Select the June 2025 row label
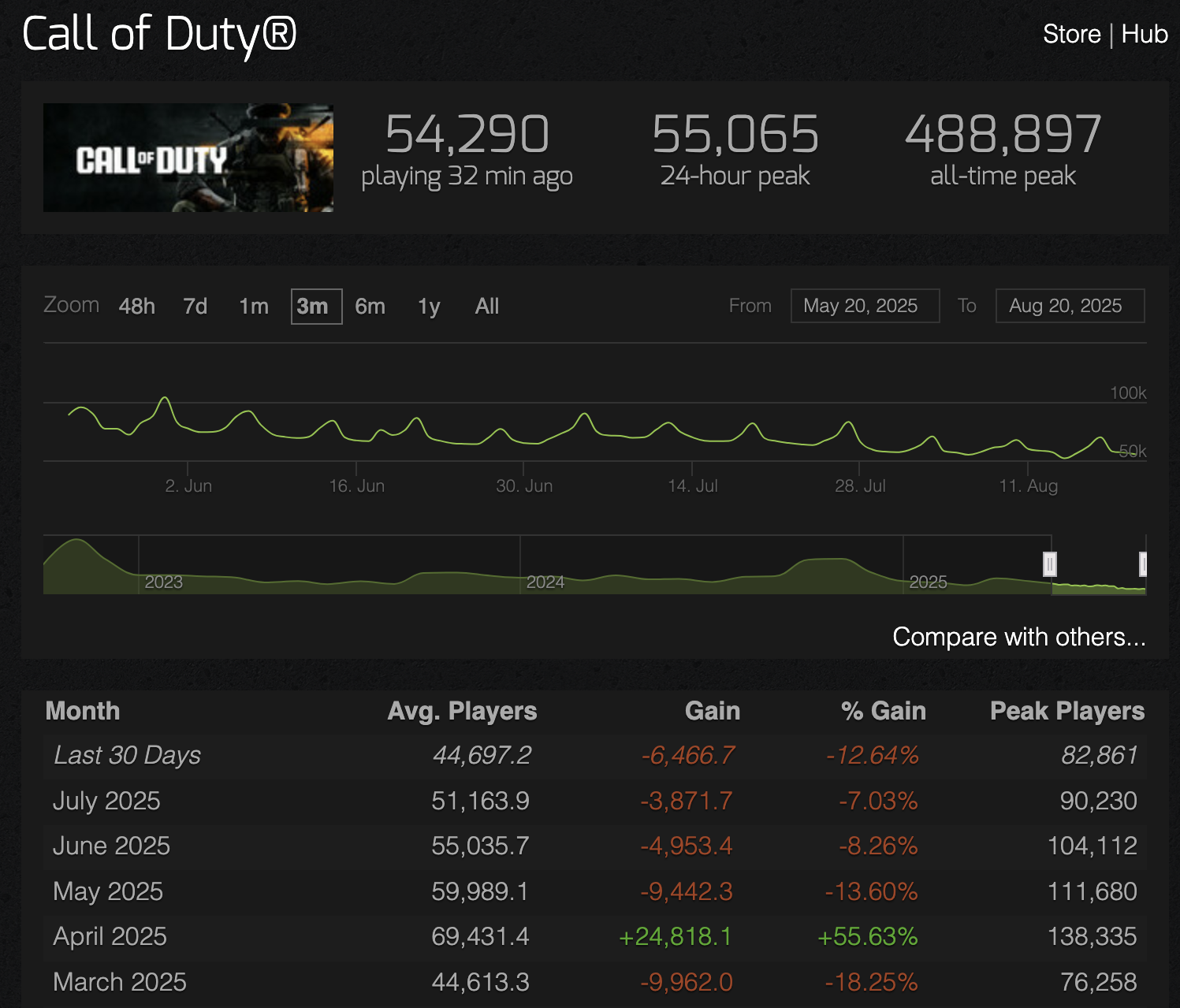 point(111,846)
